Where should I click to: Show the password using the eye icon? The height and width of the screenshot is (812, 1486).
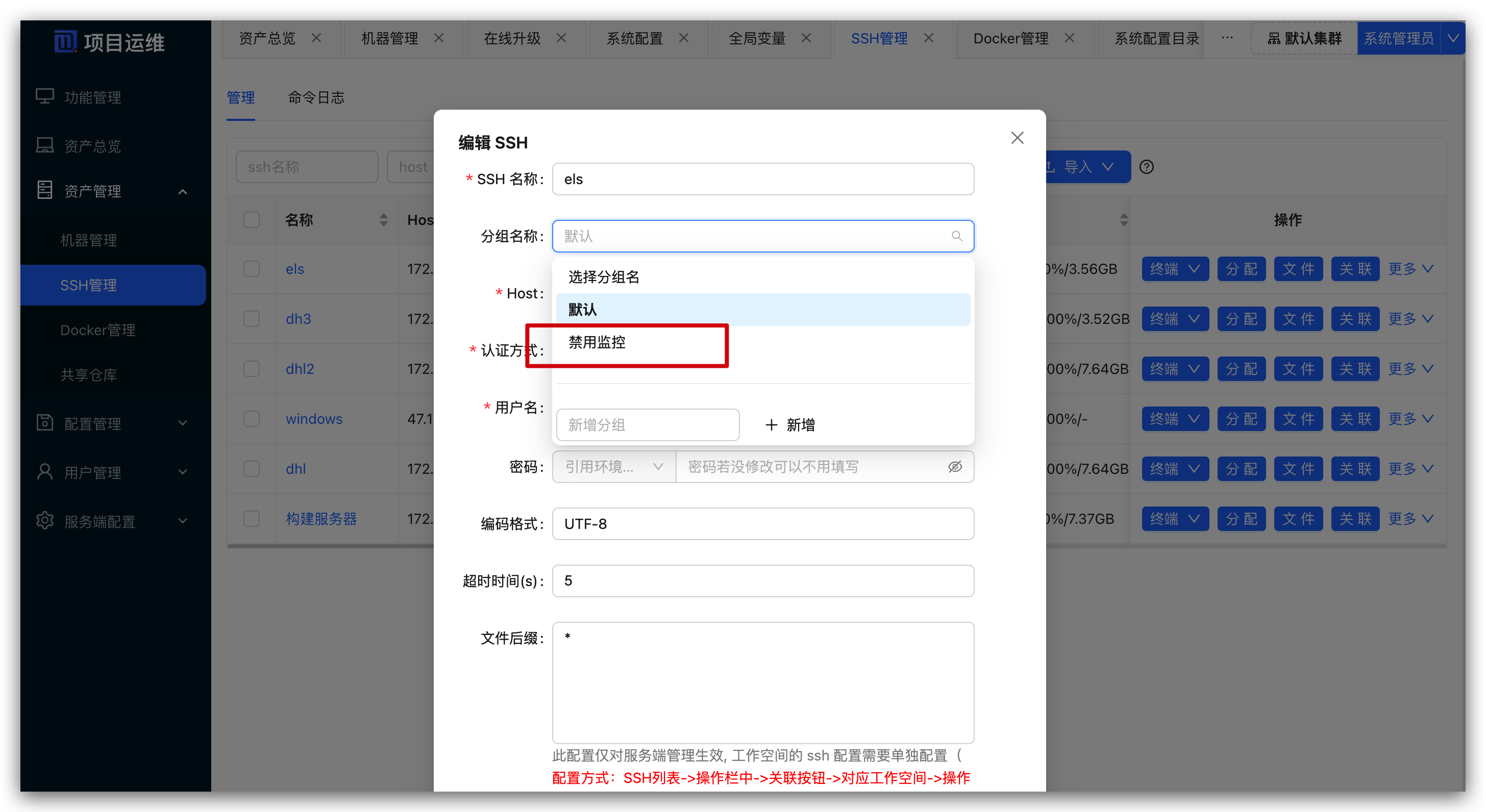[x=955, y=467]
